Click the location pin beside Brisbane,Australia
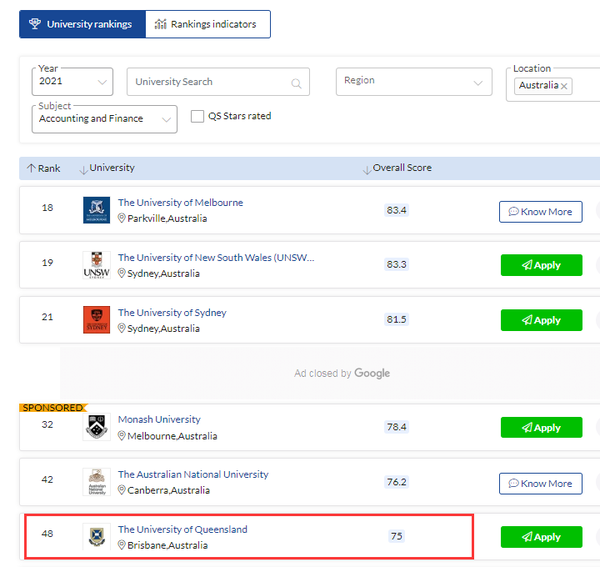The width and height of the screenshot is (600, 567). click(x=121, y=545)
